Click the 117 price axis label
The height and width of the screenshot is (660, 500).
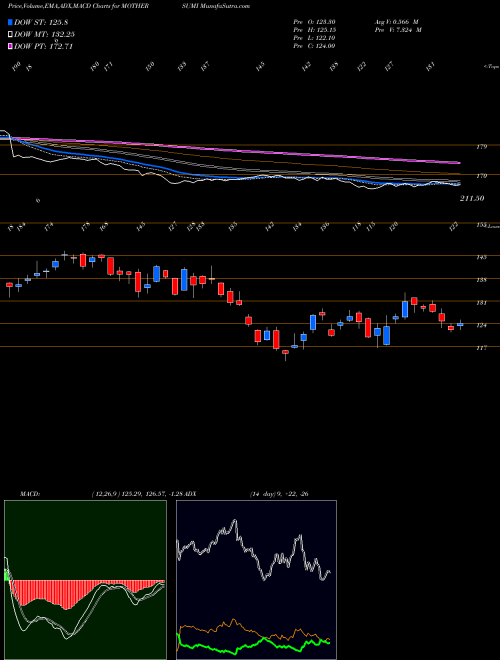[482, 348]
